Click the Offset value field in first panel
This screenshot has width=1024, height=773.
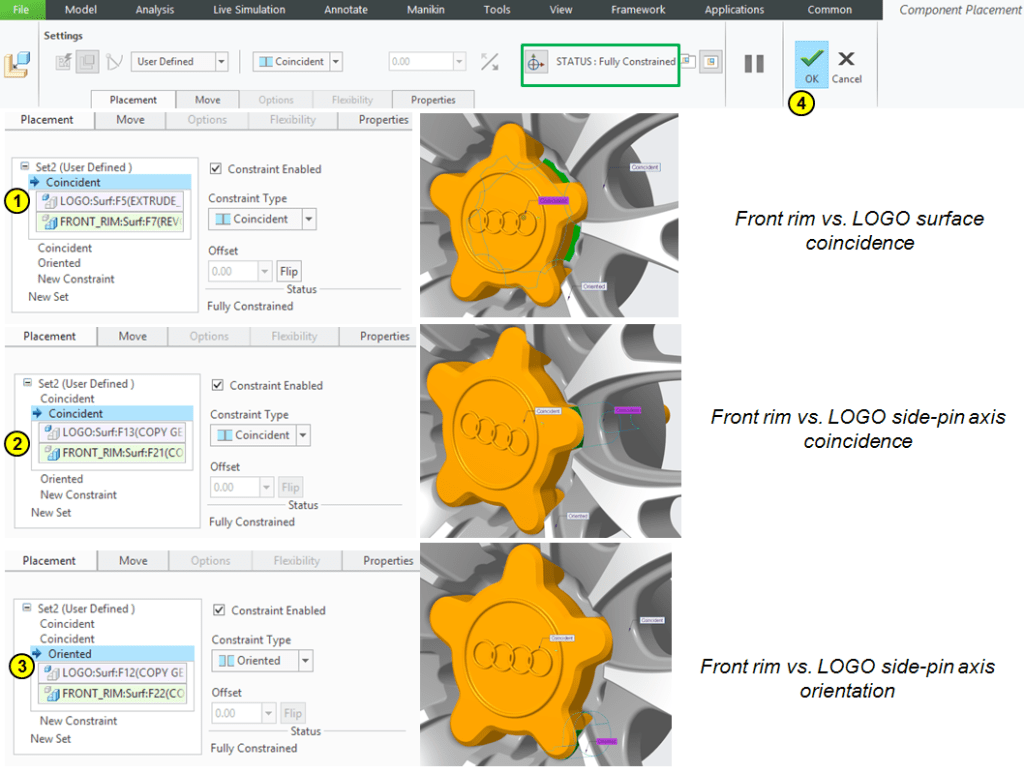pyautogui.click(x=232, y=272)
